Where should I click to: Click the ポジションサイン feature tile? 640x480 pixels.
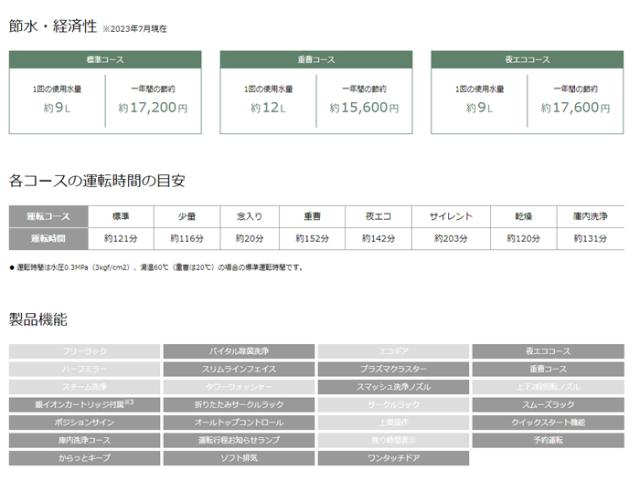(x=84, y=422)
